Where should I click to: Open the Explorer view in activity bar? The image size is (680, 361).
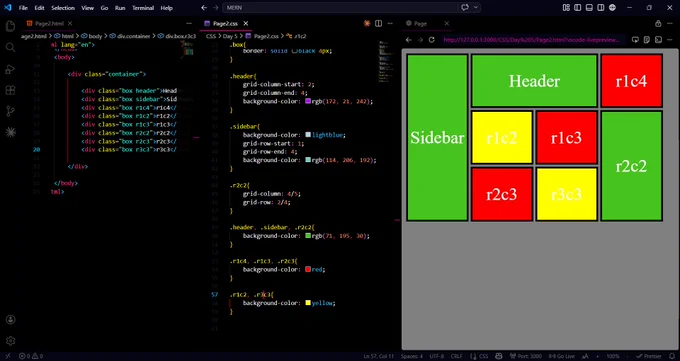(10, 27)
